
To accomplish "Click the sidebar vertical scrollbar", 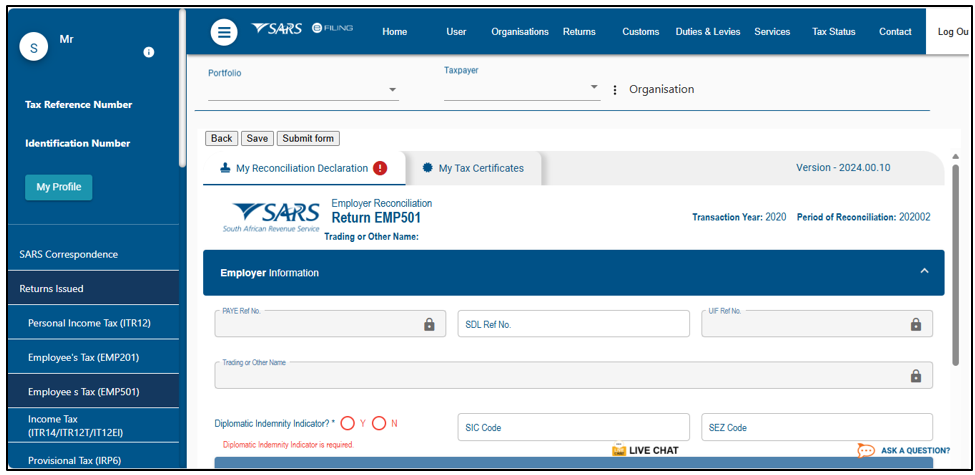I will (x=182, y=88).
